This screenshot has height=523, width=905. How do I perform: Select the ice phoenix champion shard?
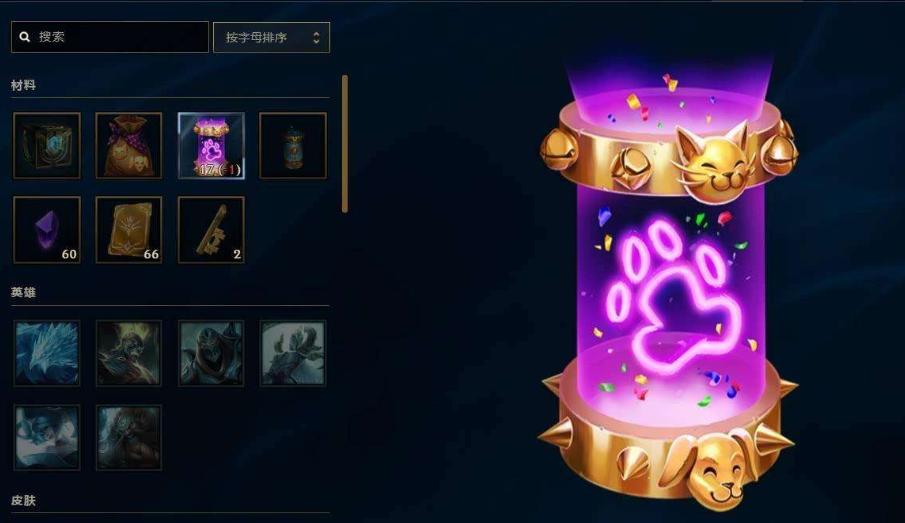coord(47,353)
